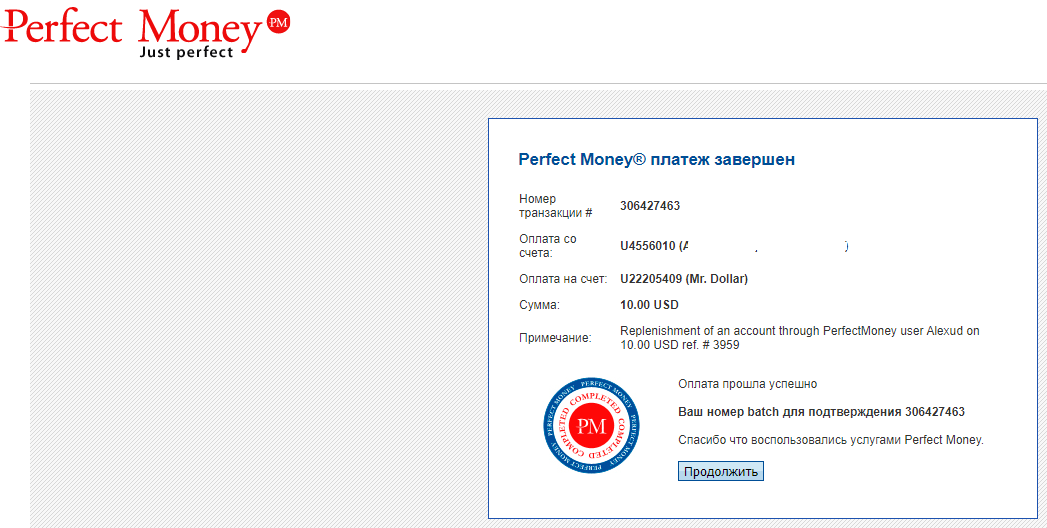Select payee account U22205409 (Mr. Dollar)
The image size is (1047, 528).
pyautogui.click(x=684, y=279)
